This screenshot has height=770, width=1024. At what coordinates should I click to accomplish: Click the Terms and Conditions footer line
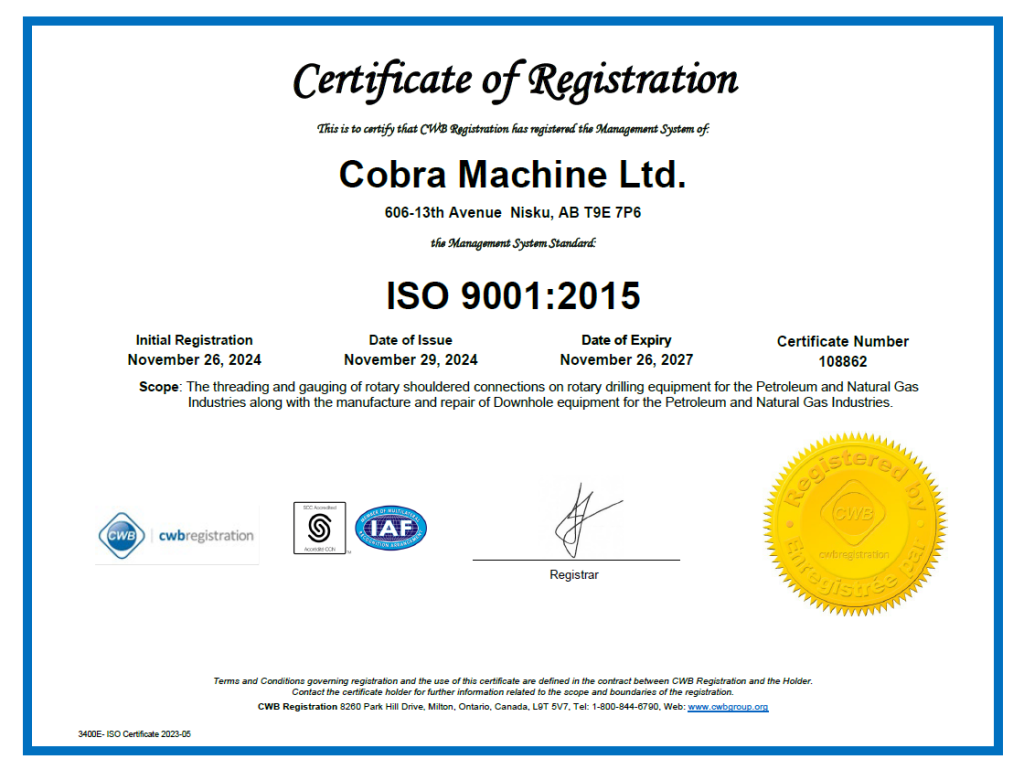coord(513,681)
